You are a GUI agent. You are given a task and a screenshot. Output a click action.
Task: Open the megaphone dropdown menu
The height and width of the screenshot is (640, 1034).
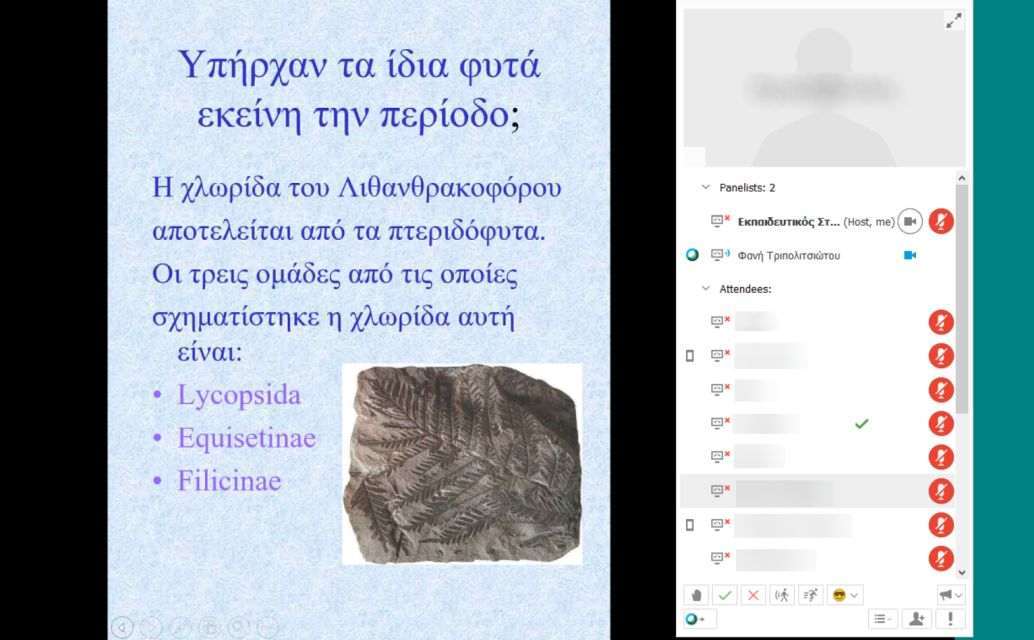pos(950,595)
